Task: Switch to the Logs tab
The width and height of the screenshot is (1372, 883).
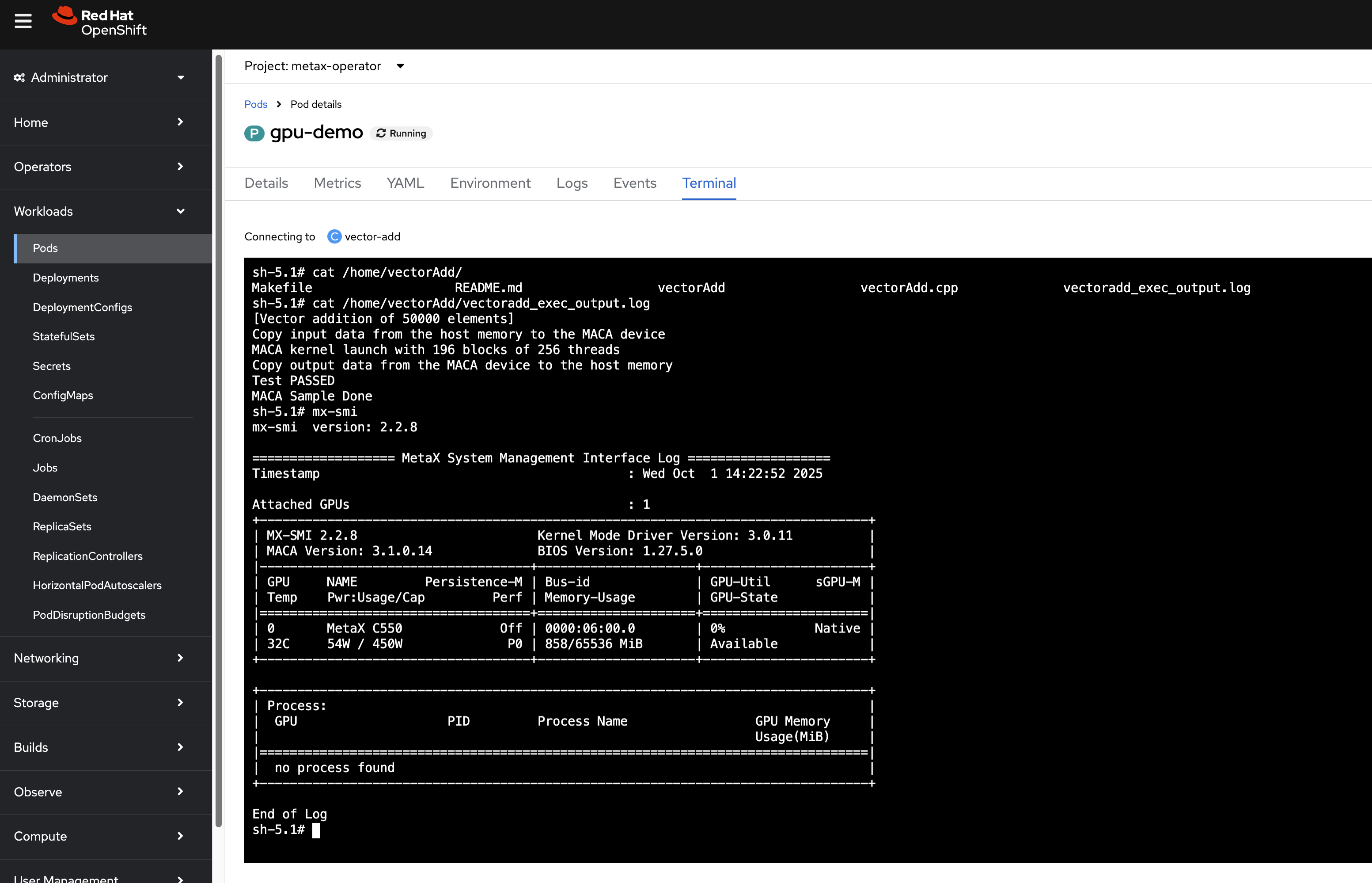Action: (x=572, y=183)
